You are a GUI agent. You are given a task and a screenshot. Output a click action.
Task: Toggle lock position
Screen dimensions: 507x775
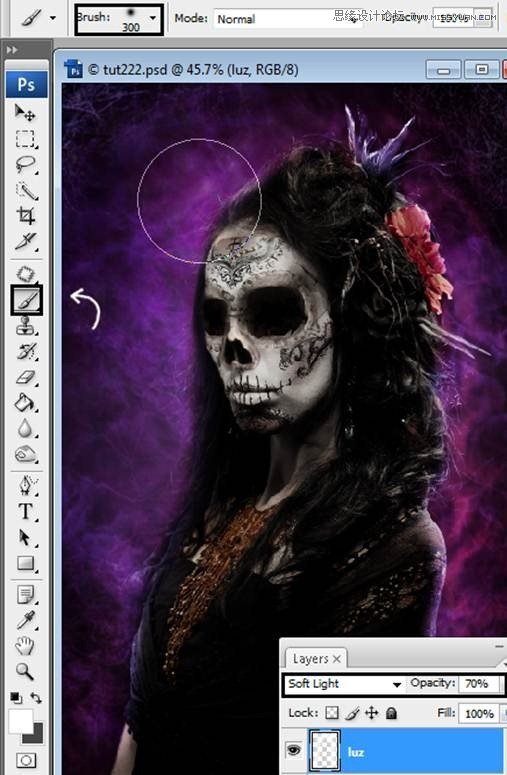(371, 713)
